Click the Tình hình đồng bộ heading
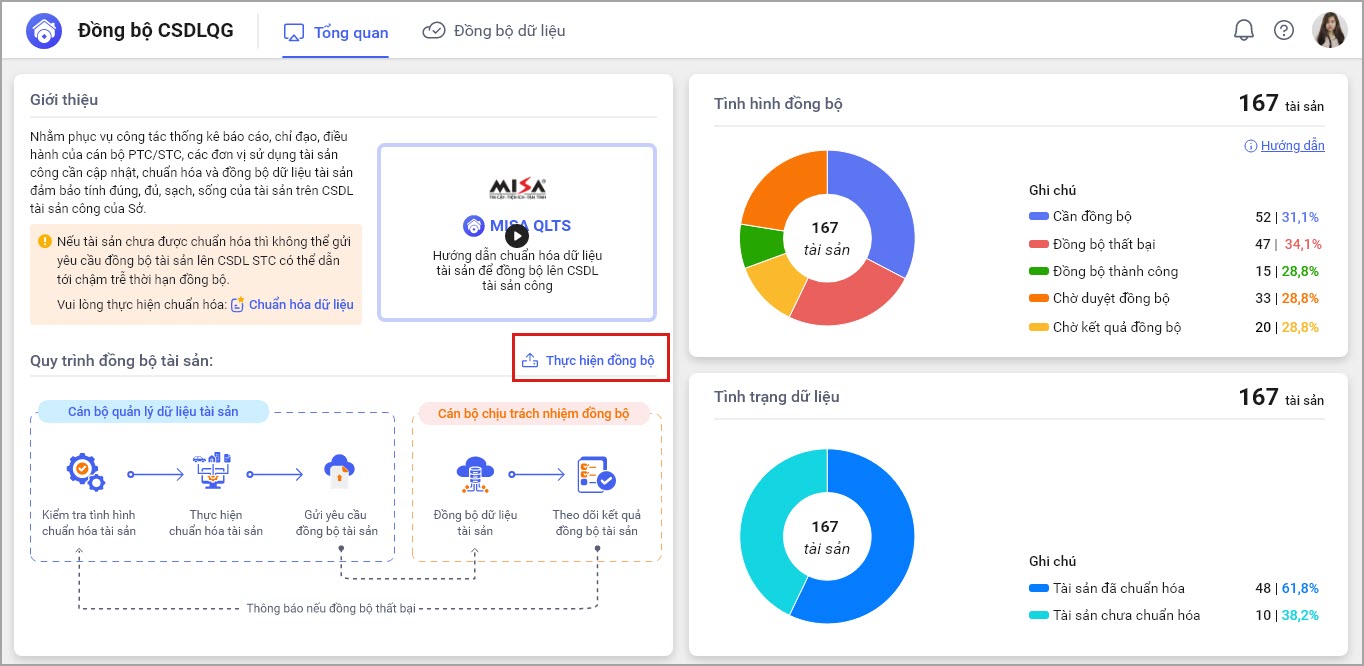The height and width of the screenshot is (666, 1364). pyautogui.click(x=778, y=104)
